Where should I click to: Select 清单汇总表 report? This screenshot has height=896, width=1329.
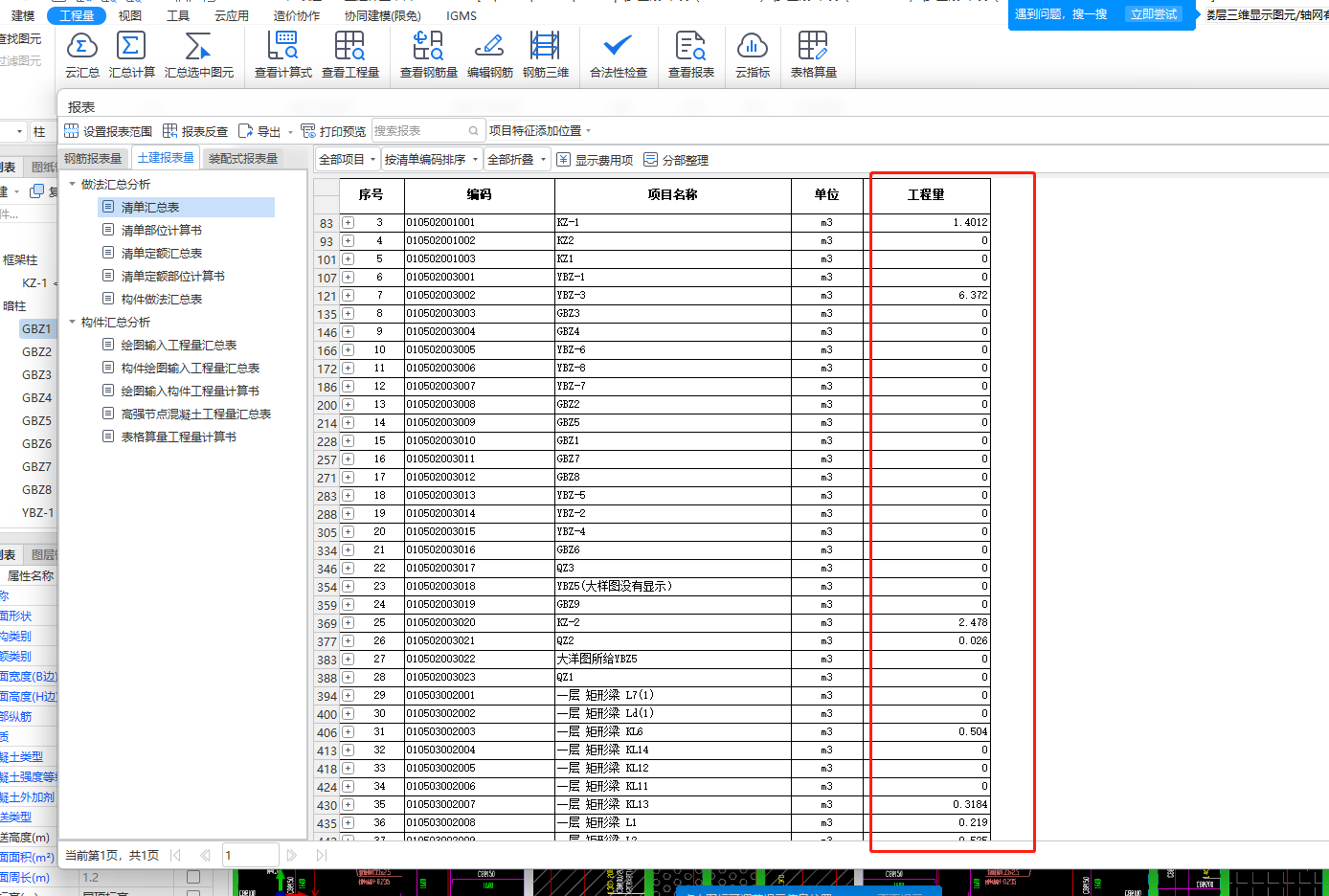click(x=188, y=207)
